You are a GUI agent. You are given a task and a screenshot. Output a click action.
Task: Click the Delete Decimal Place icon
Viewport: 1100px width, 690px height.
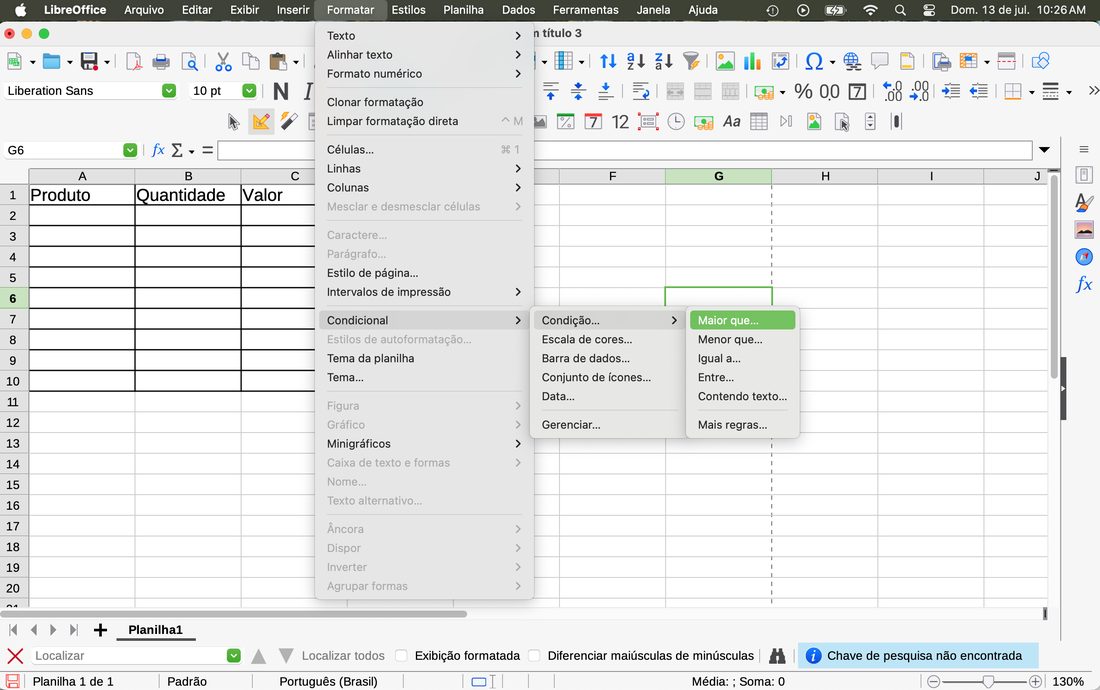click(x=919, y=91)
